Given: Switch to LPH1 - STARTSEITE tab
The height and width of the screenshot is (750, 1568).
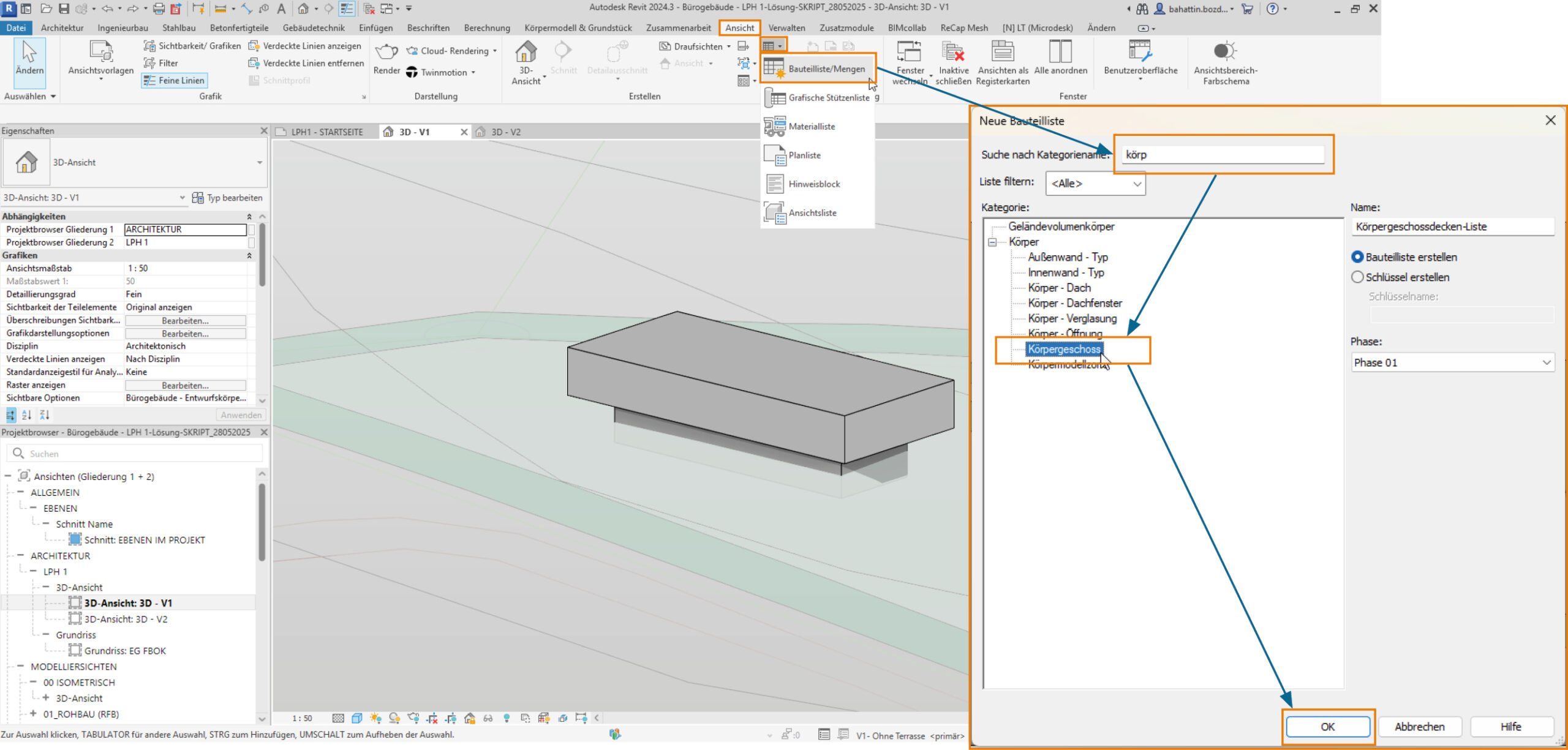Looking at the screenshot, I should (326, 132).
